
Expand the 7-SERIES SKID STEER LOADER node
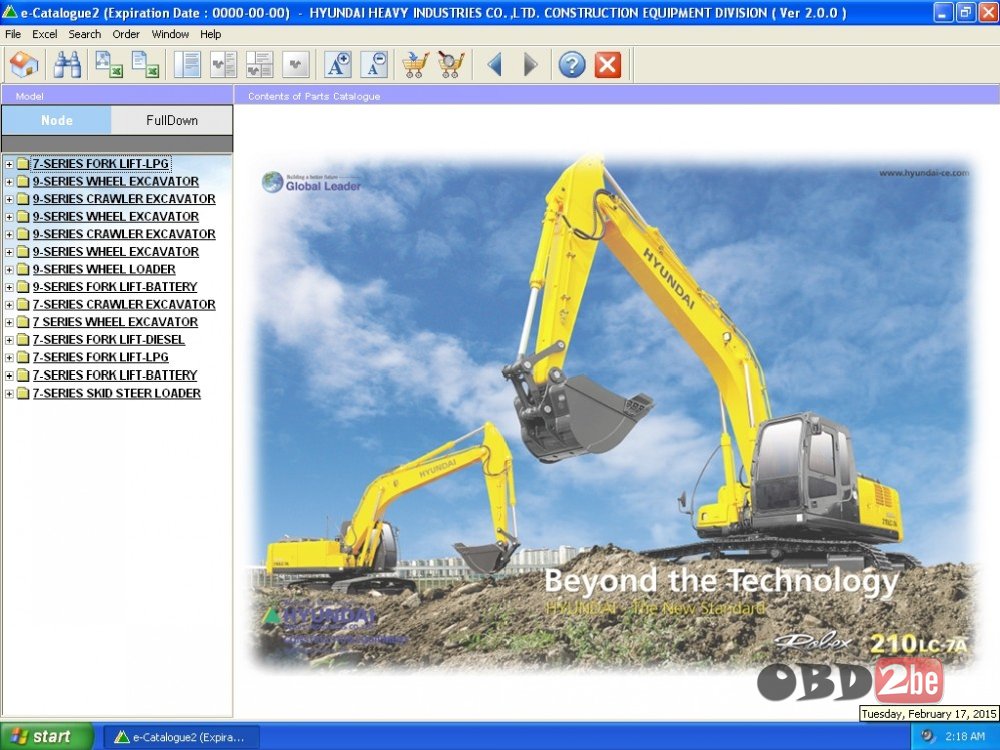[x=9, y=393]
